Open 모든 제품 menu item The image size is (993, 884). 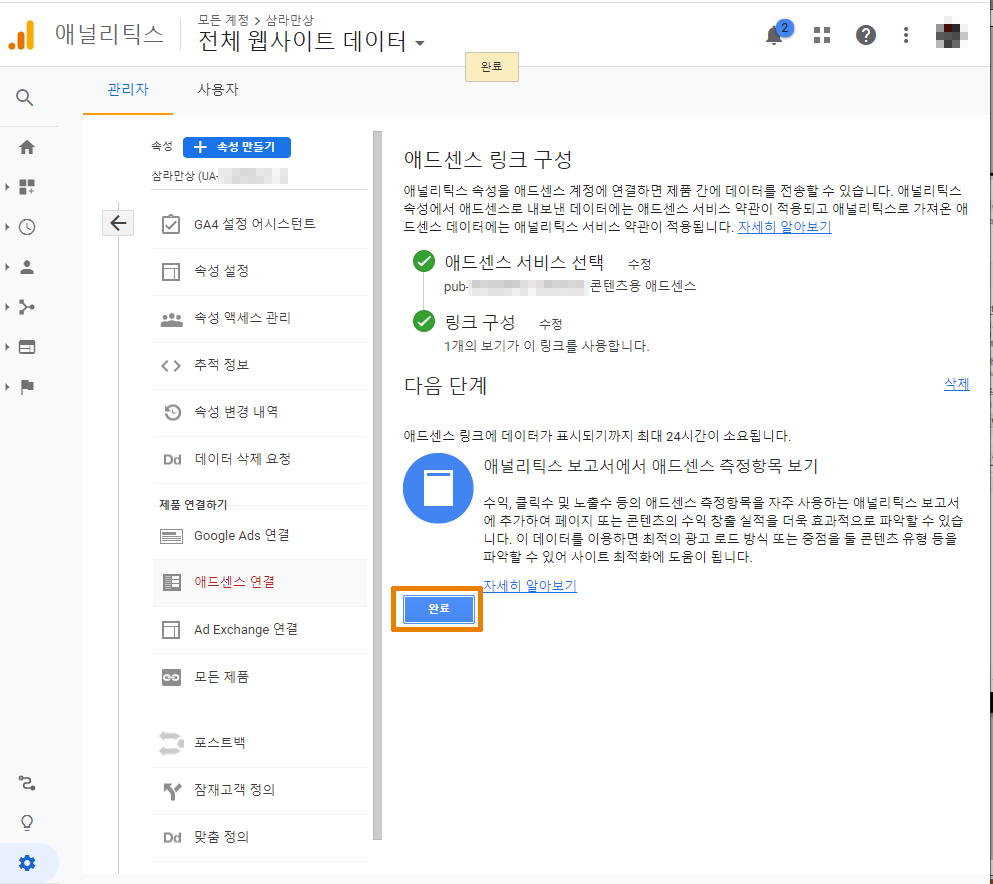point(260,677)
